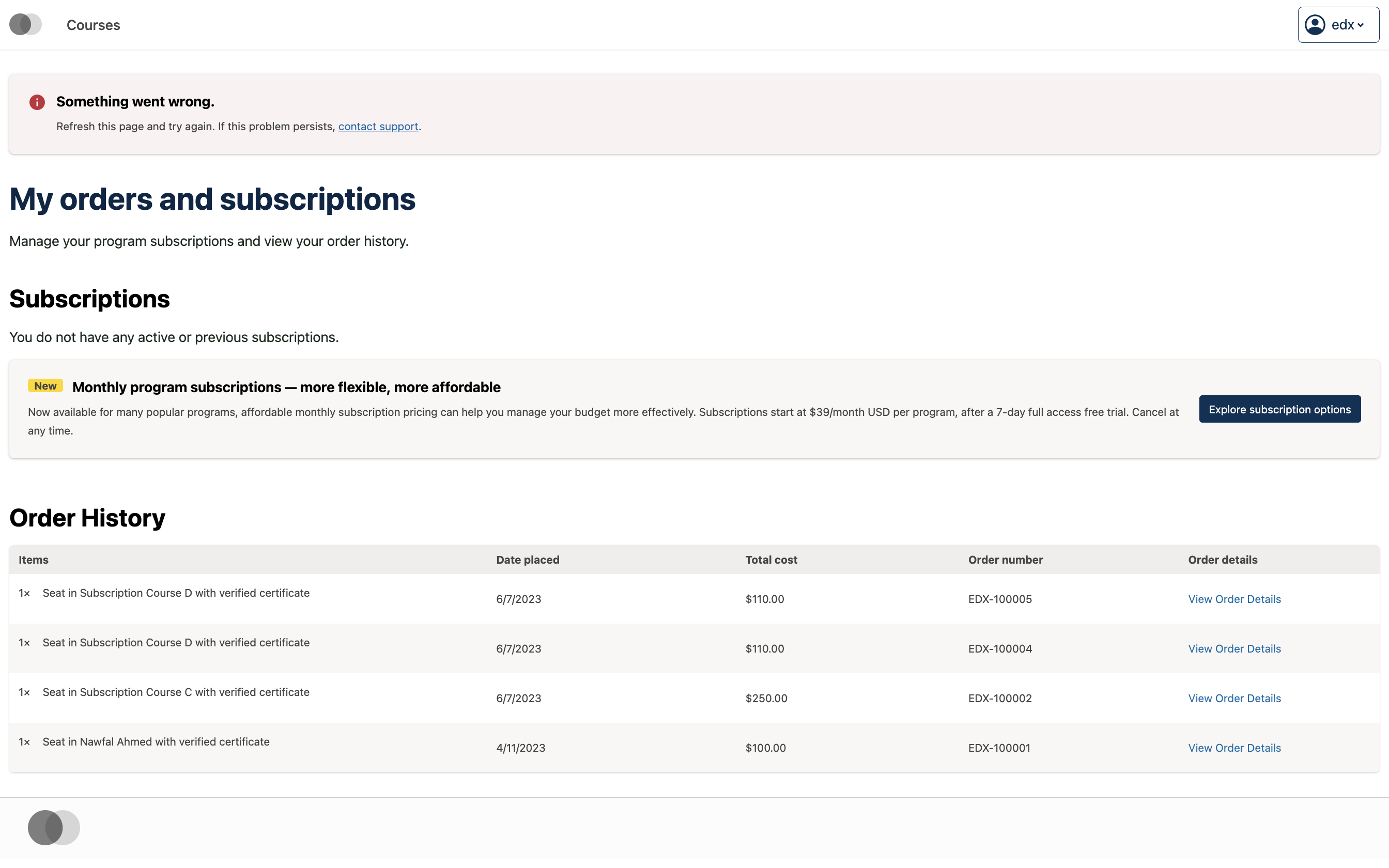
Task: Click order number EDX-100002
Action: [x=1000, y=698]
